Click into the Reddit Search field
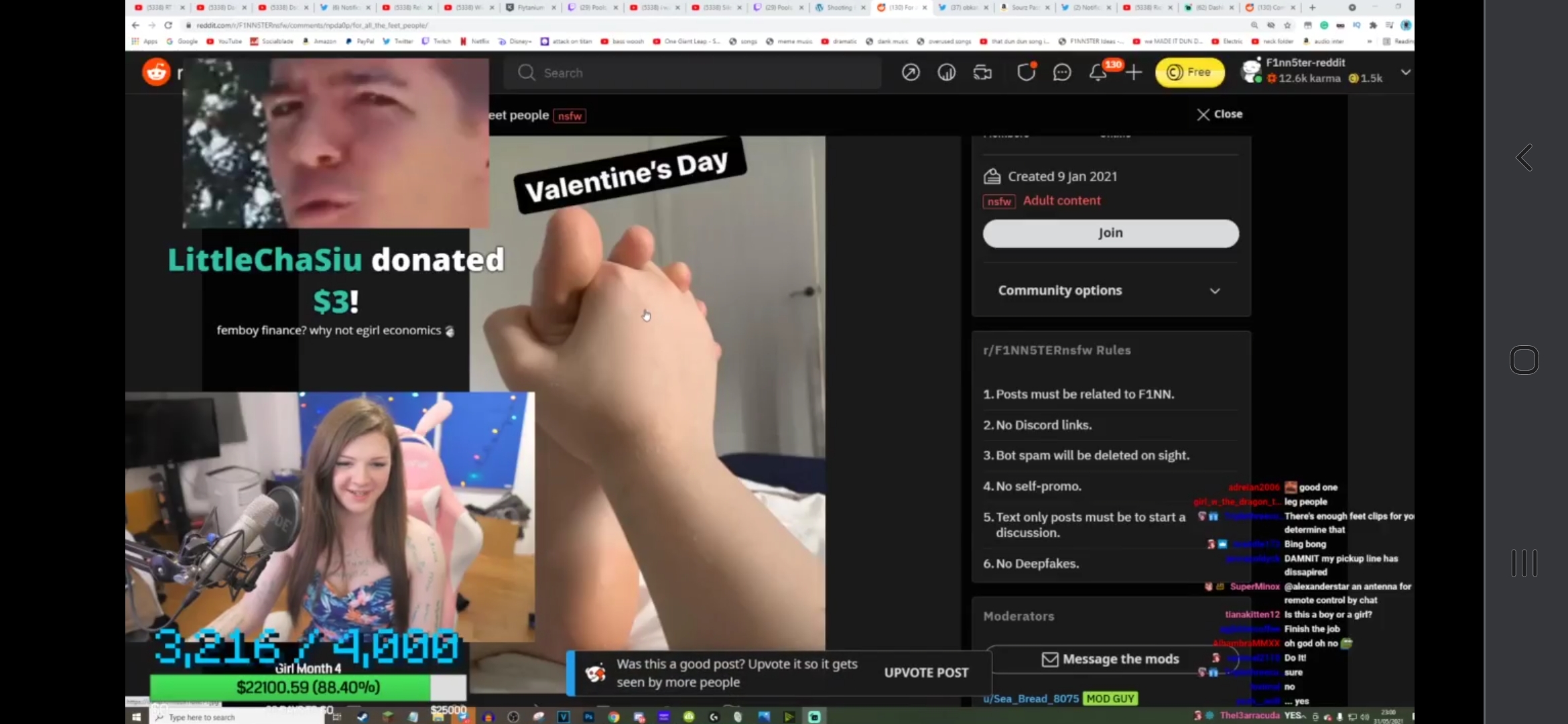Viewport: 1568px width, 724px height. point(693,72)
